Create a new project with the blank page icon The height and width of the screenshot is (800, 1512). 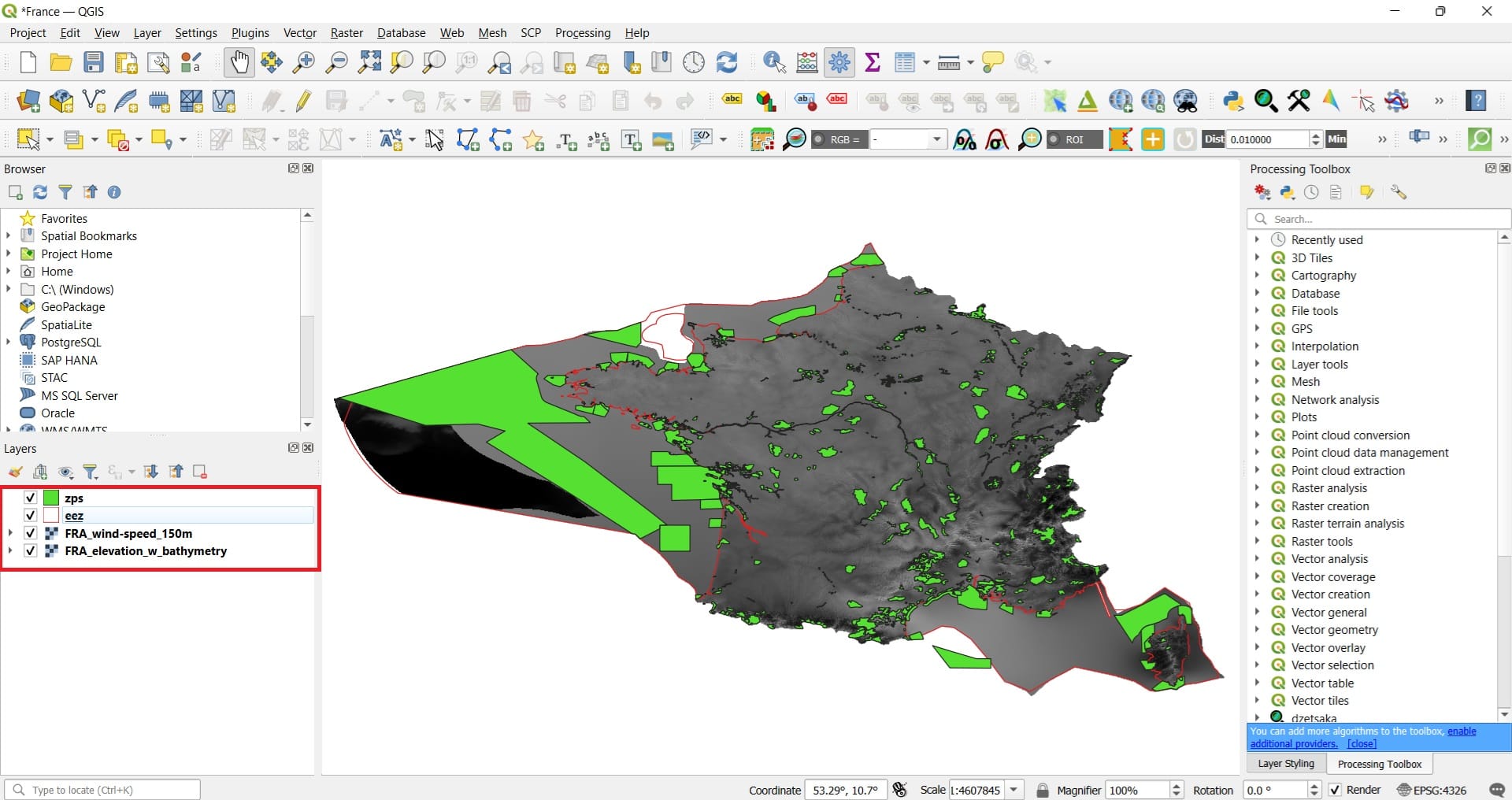[28, 62]
